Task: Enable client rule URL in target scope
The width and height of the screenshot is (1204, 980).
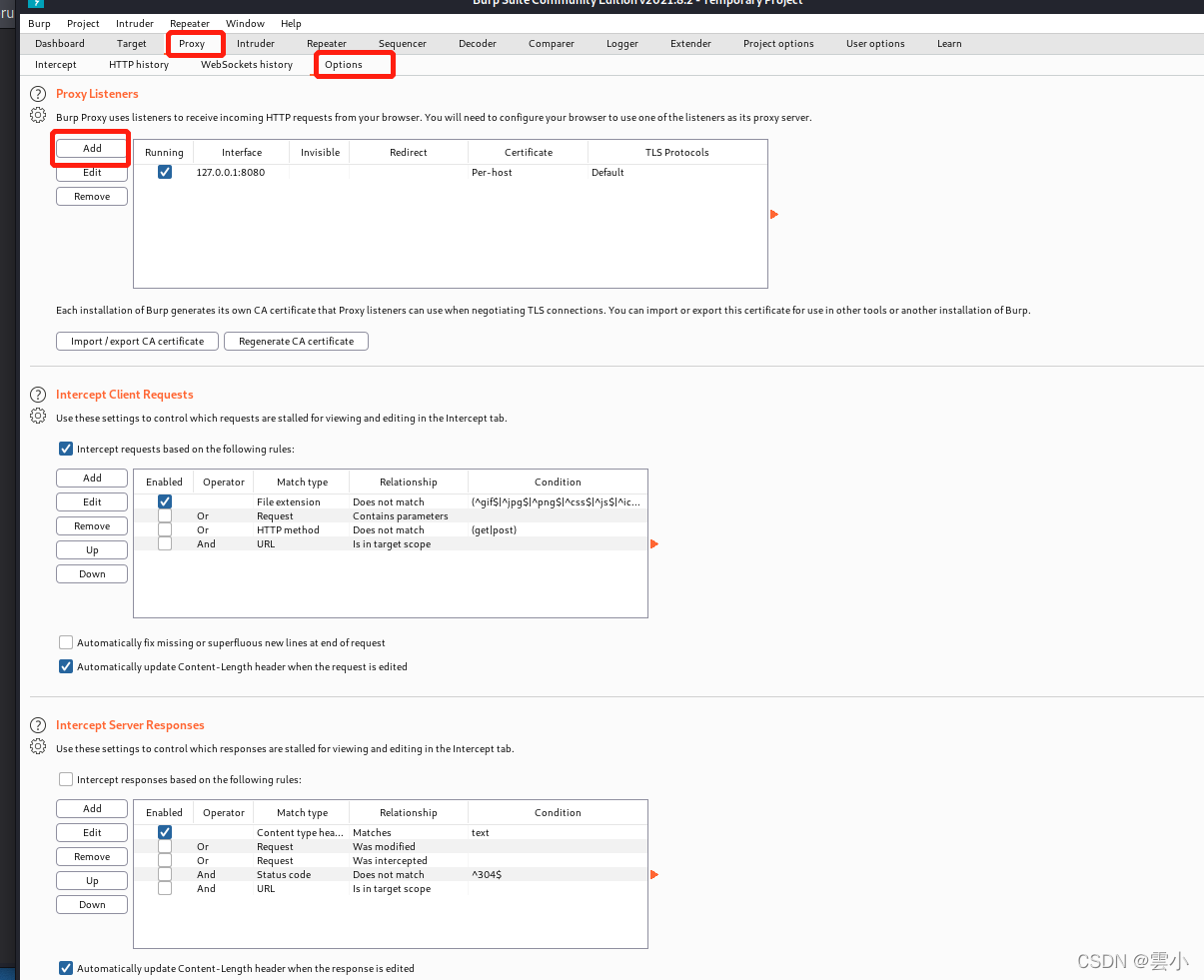Action: pos(165,543)
